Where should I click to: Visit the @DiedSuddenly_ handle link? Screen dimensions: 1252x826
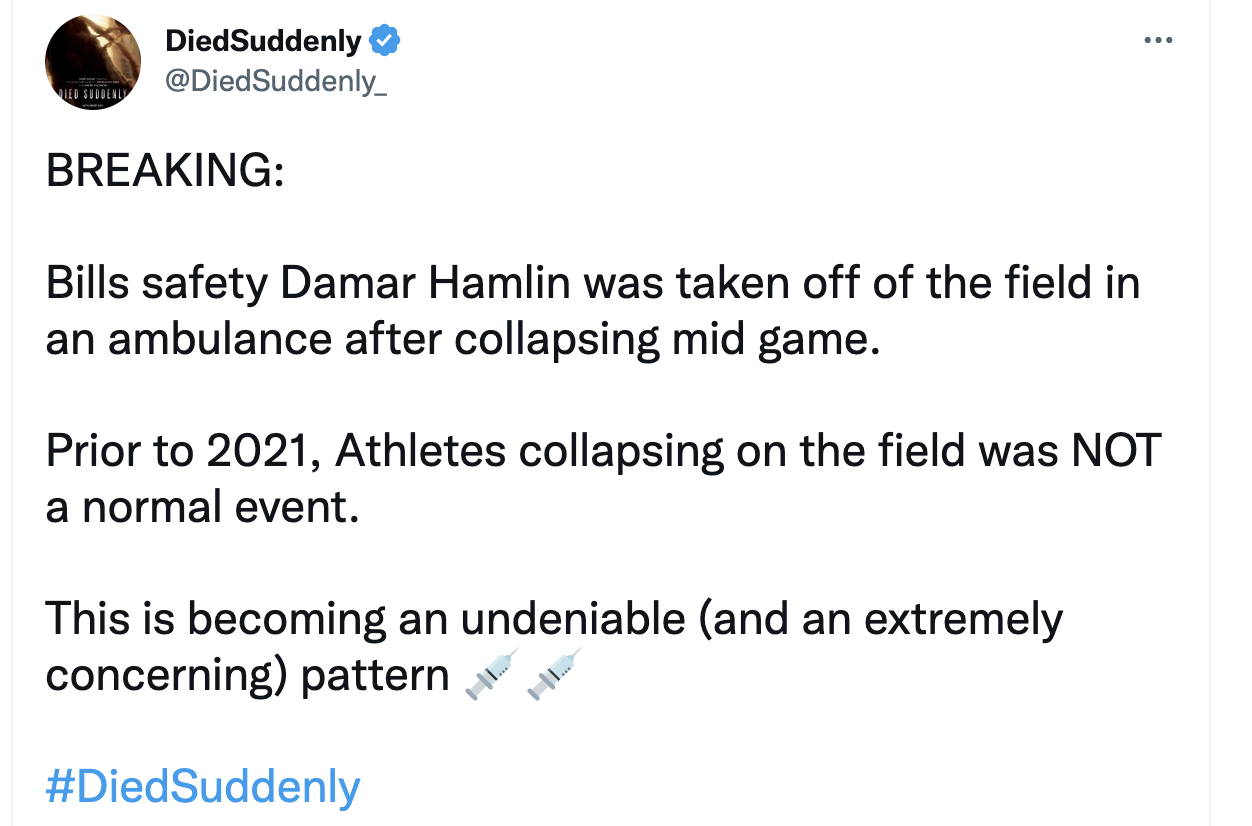click(275, 82)
